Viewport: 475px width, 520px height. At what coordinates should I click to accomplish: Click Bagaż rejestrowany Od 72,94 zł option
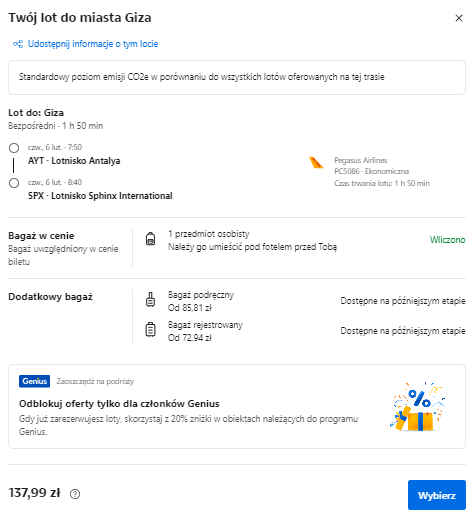(205, 331)
